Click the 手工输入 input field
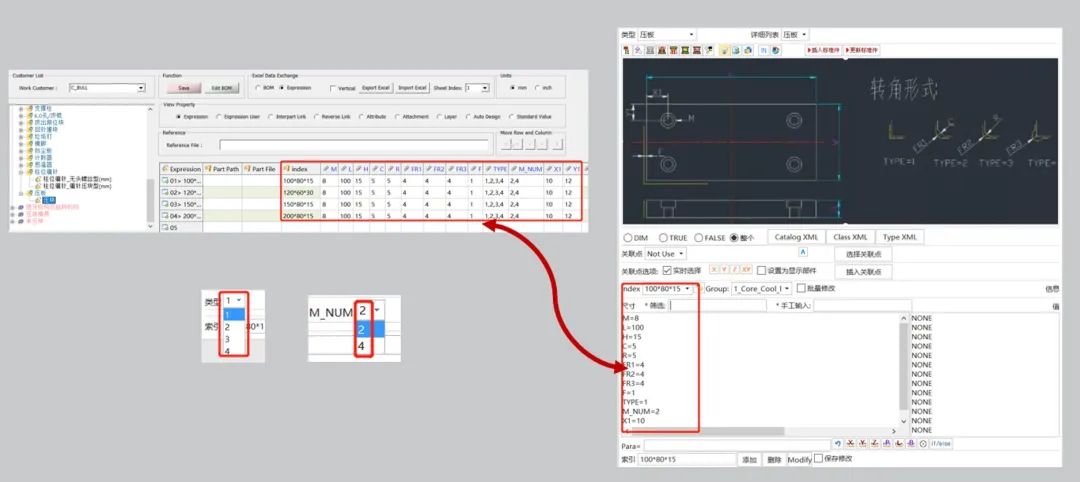Viewport: 1080px width, 482px height. tap(862, 305)
